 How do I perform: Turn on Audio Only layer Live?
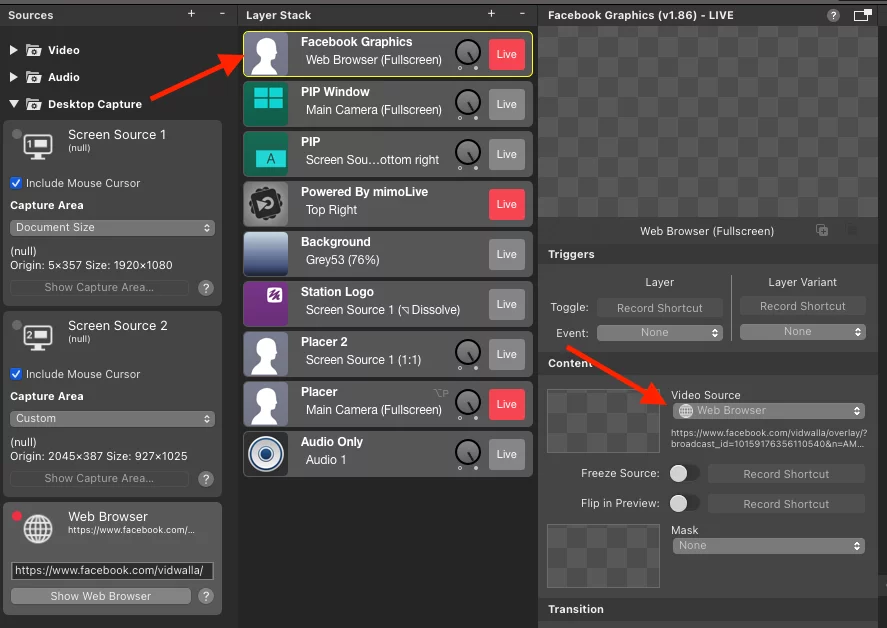click(x=507, y=454)
